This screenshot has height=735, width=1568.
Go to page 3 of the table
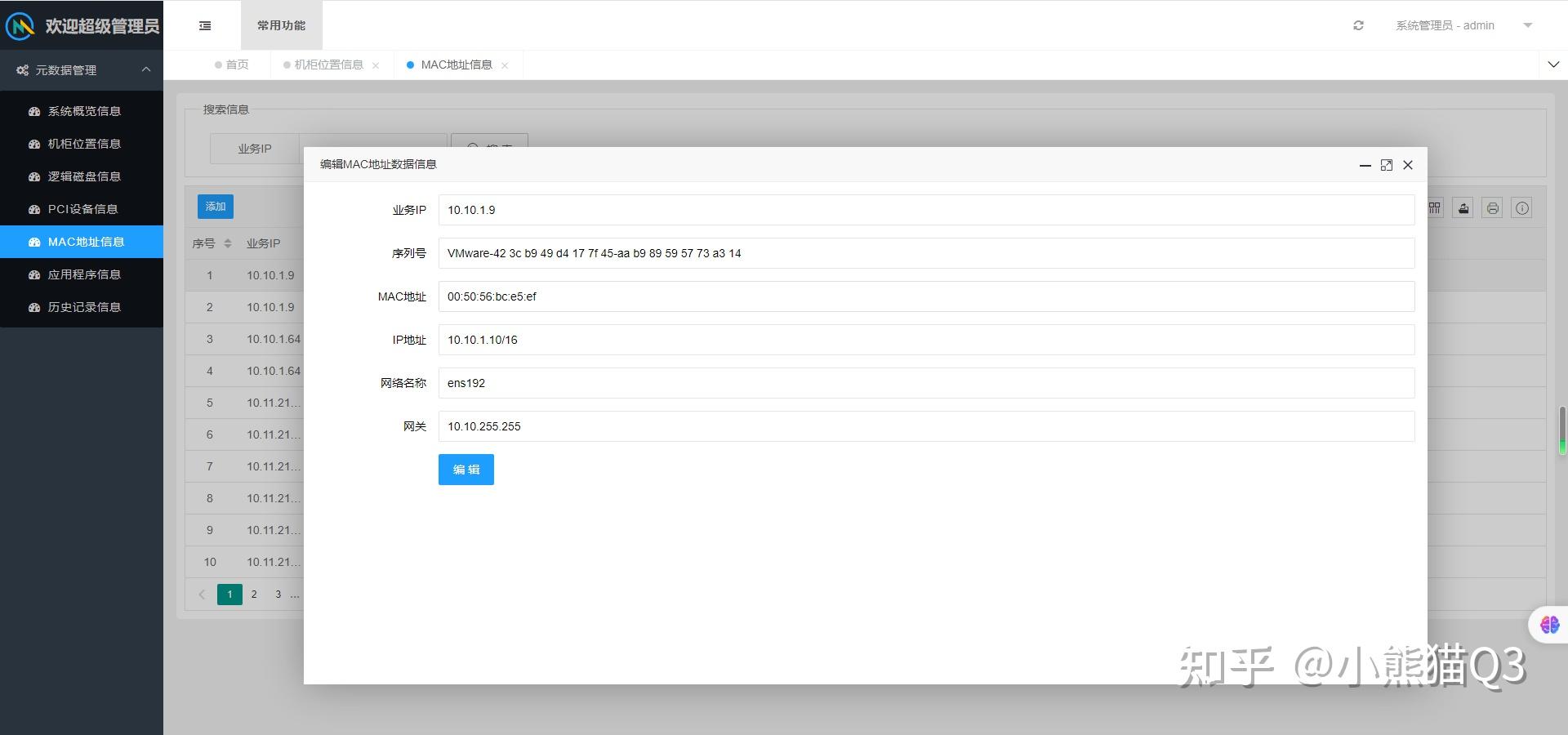click(x=278, y=595)
